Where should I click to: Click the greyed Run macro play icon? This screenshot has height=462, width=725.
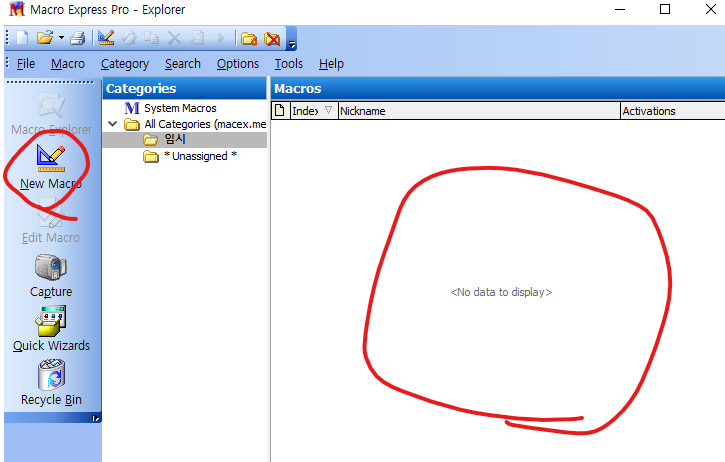[221, 38]
